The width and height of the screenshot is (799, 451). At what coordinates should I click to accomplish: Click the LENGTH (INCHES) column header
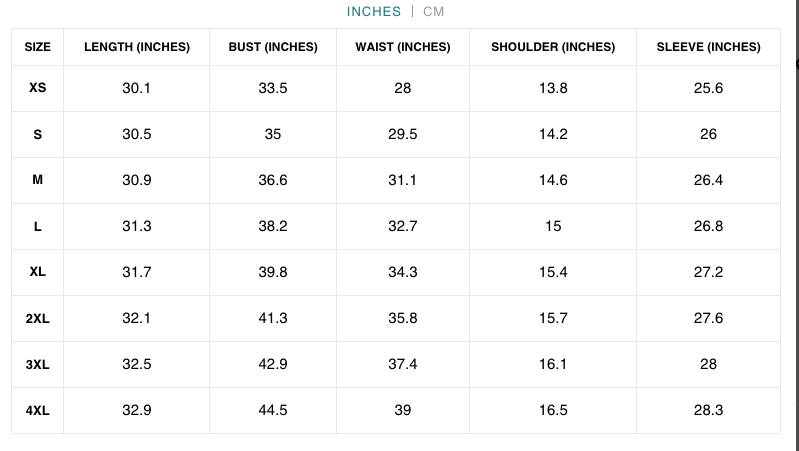click(136, 47)
